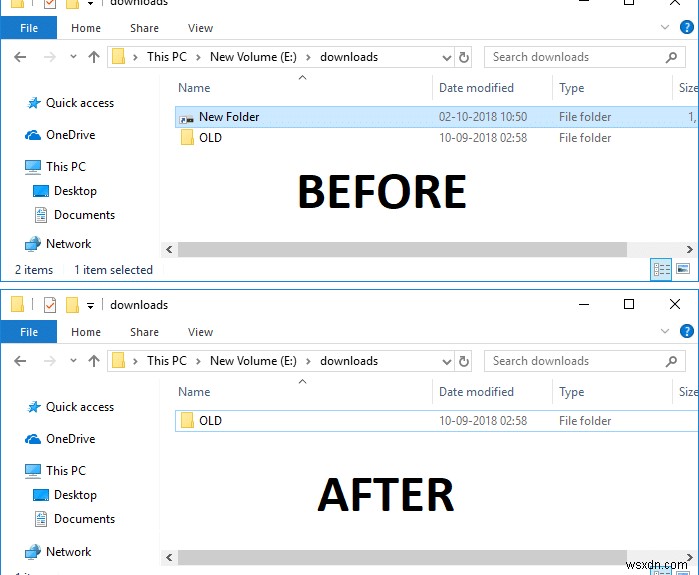Go up one folder in AFTER window
The height and width of the screenshot is (575, 699).
pos(94,361)
